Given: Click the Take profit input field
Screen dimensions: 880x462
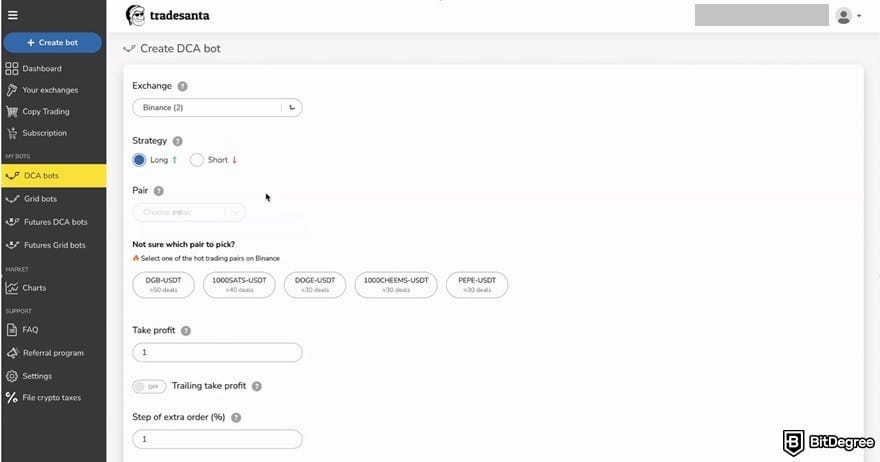Looking at the screenshot, I should pyautogui.click(x=217, y=352).
